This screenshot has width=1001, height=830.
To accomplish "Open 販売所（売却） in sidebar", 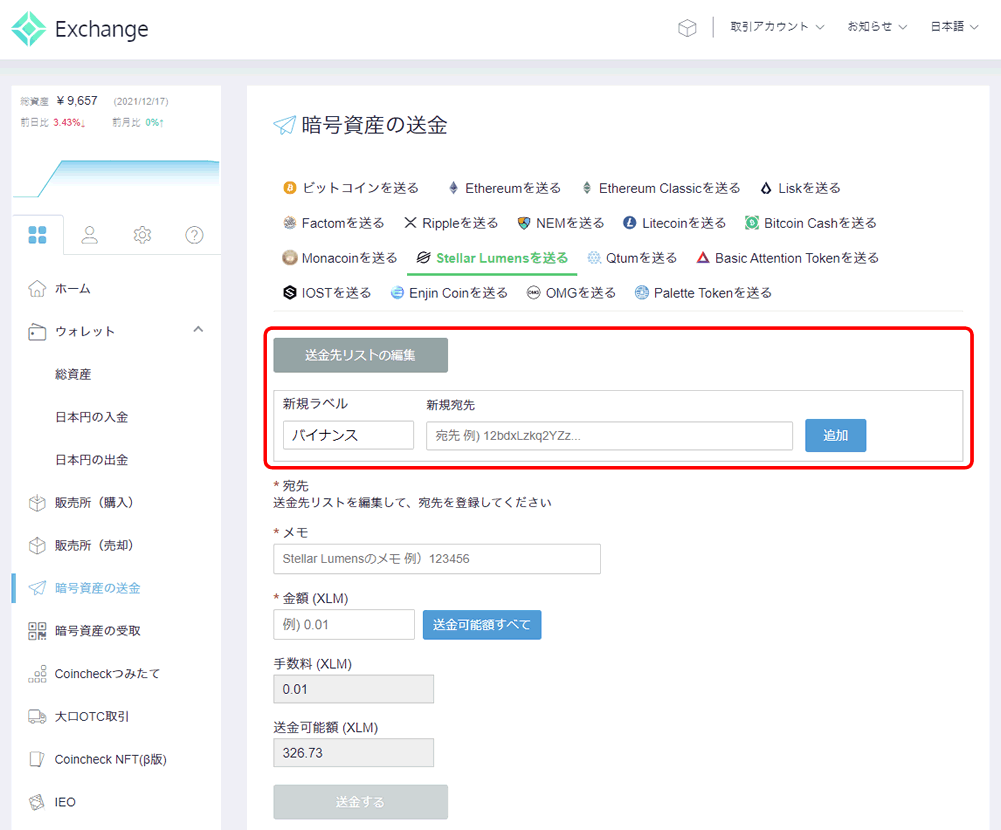I will [x=93, y=545].
